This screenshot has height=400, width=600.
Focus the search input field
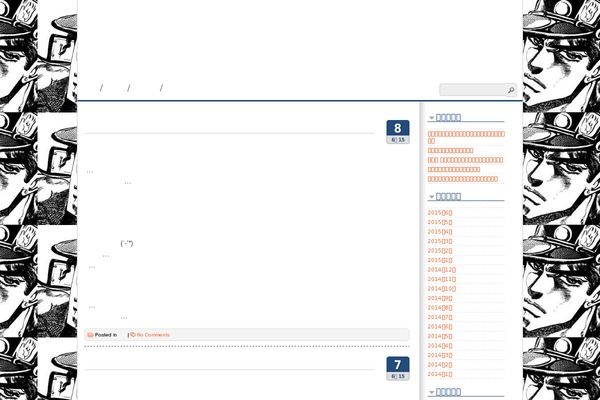[x=473, y=90]
